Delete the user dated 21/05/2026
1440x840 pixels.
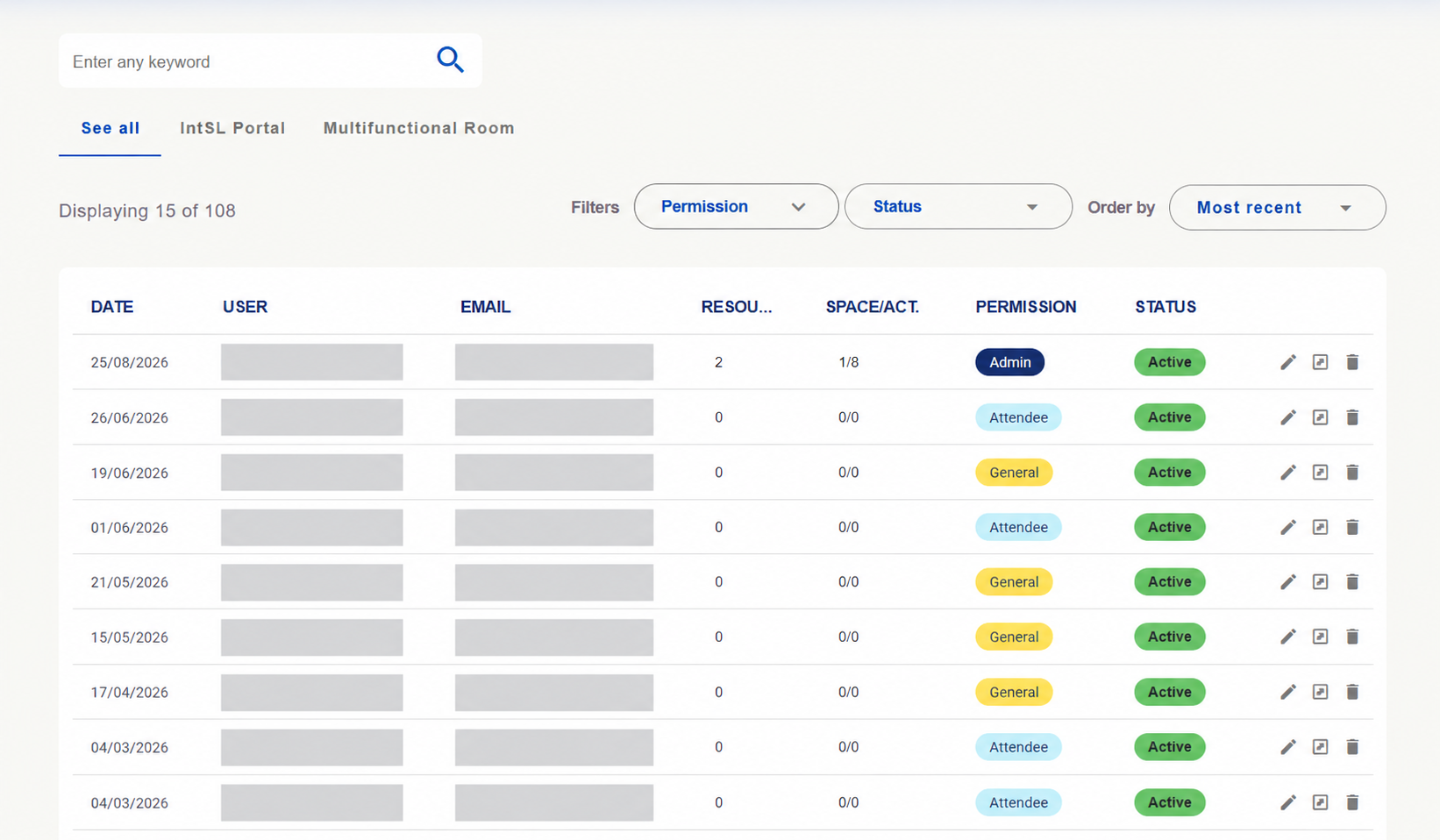pos(1352,582)
